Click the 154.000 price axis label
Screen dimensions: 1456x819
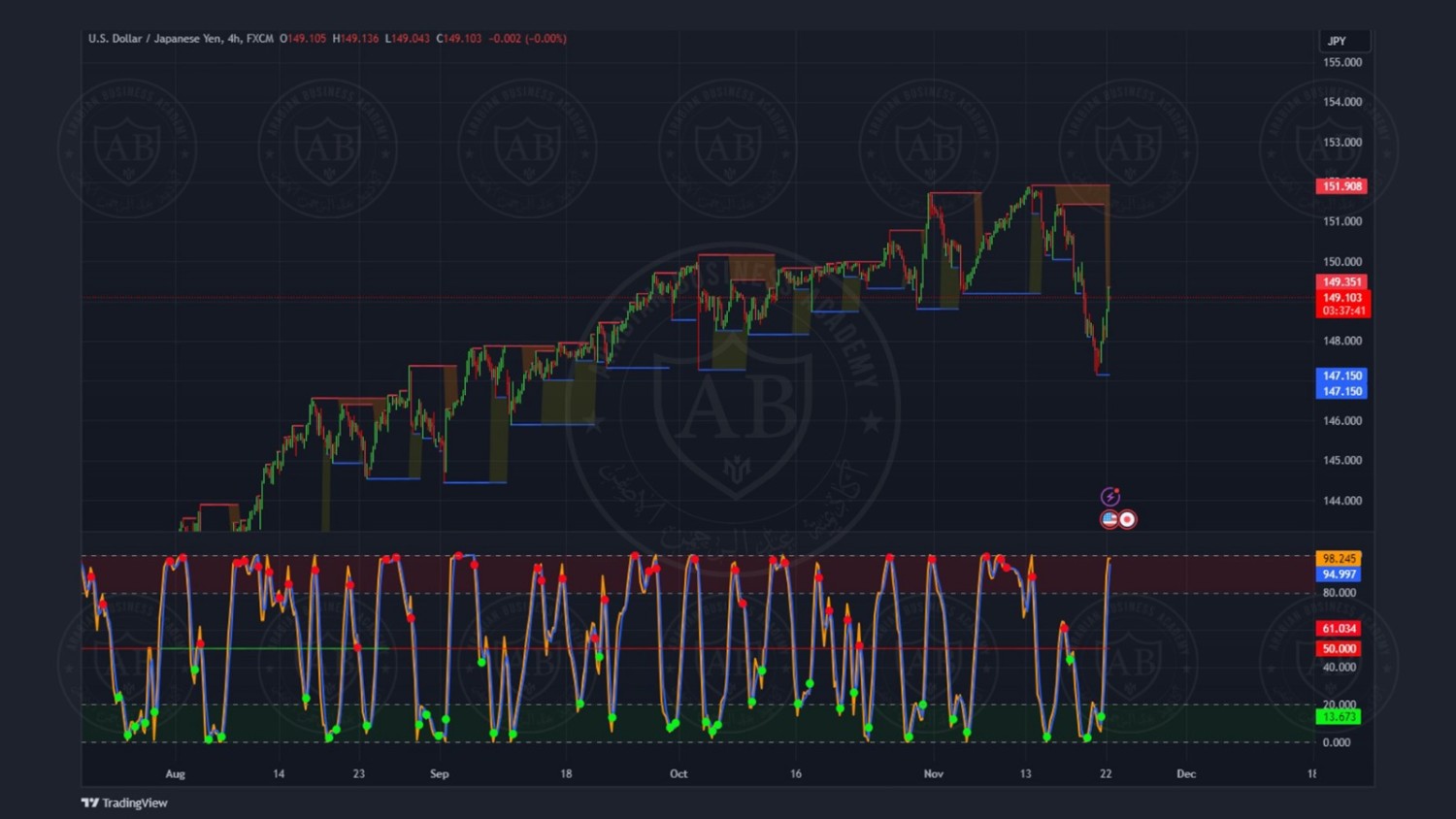coord(1342,102)
